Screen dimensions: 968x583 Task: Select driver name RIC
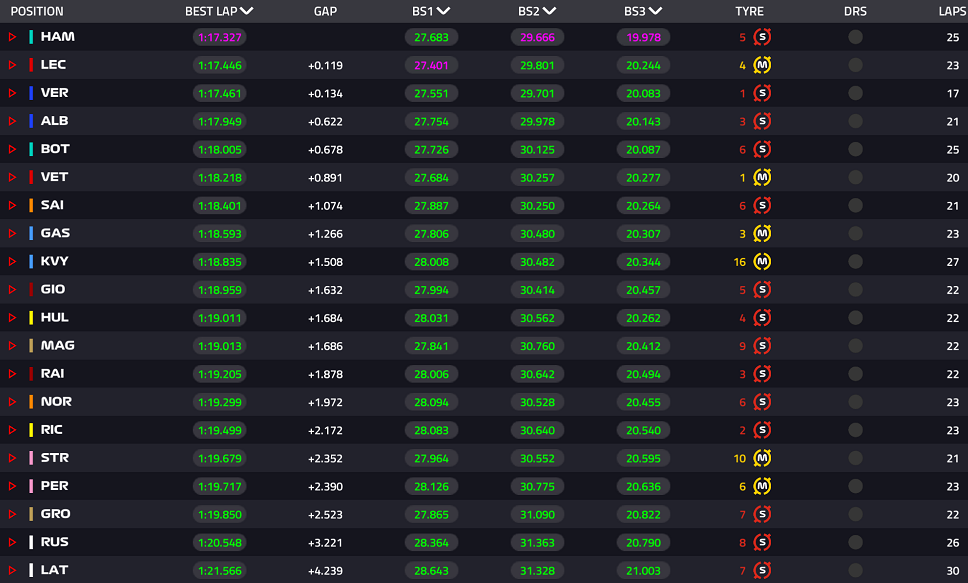pyautogui.click(x=51, y=430)
